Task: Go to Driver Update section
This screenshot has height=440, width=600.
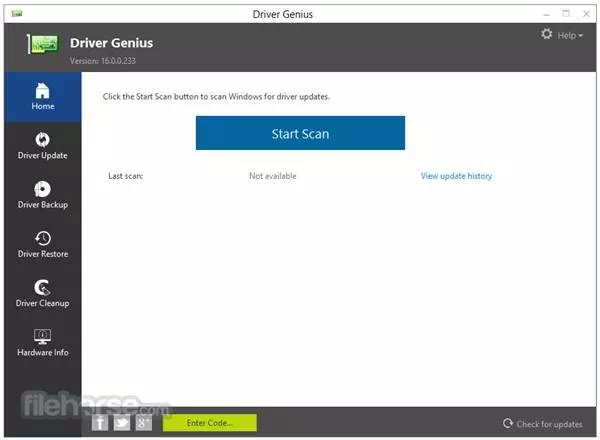Action: click(x=42, y=146)
